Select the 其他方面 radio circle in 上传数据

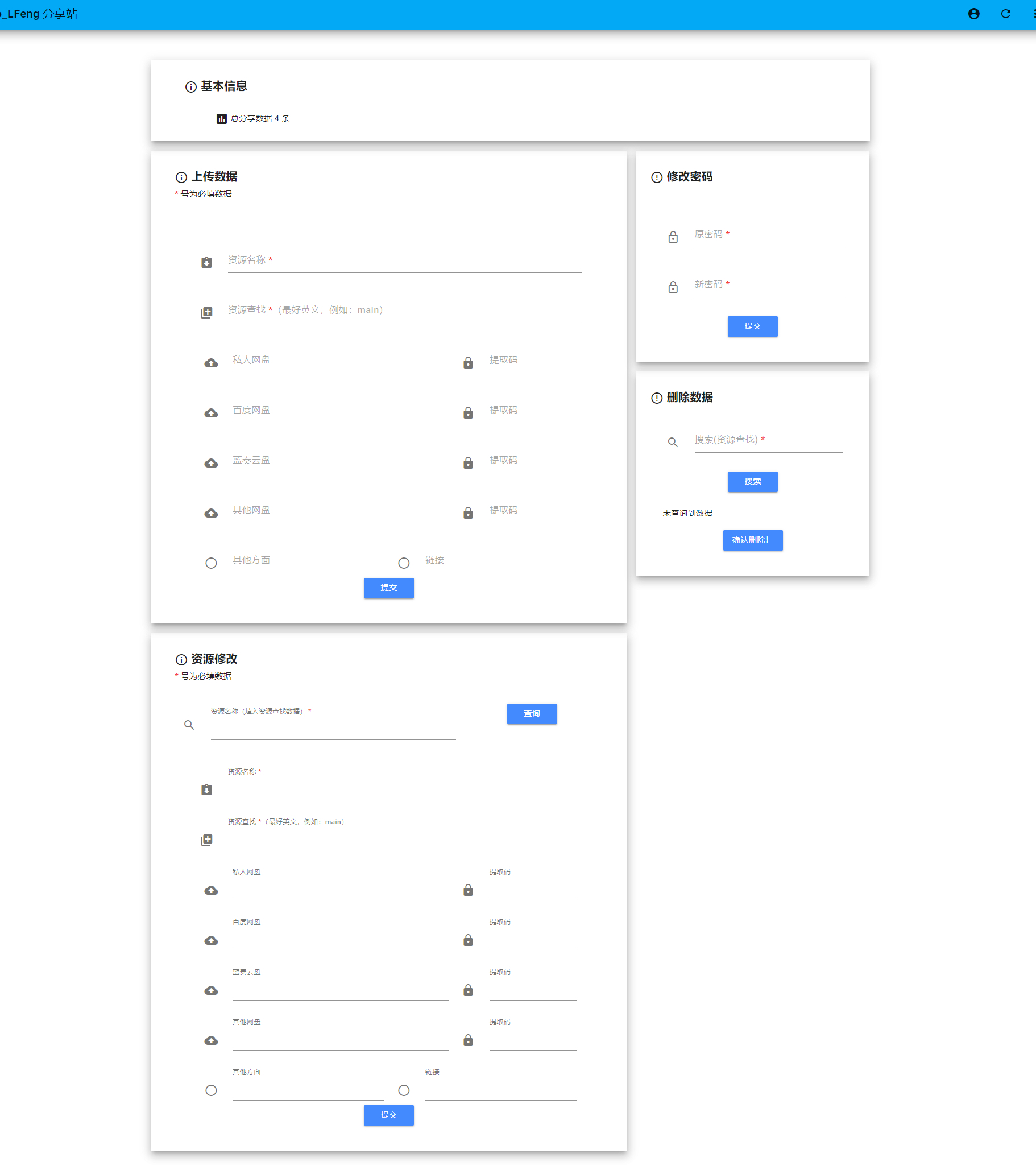click(211, 563)
